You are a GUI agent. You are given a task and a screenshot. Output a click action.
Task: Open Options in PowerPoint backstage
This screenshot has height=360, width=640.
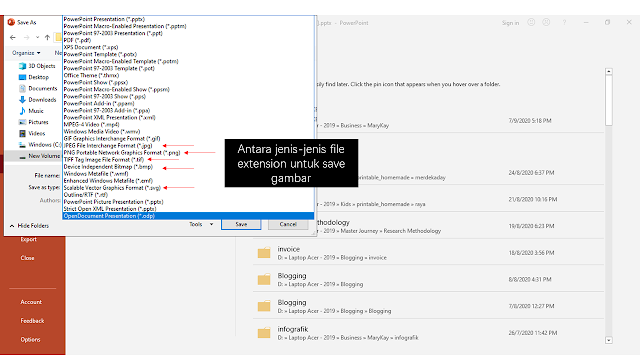[x=30, y=340]
